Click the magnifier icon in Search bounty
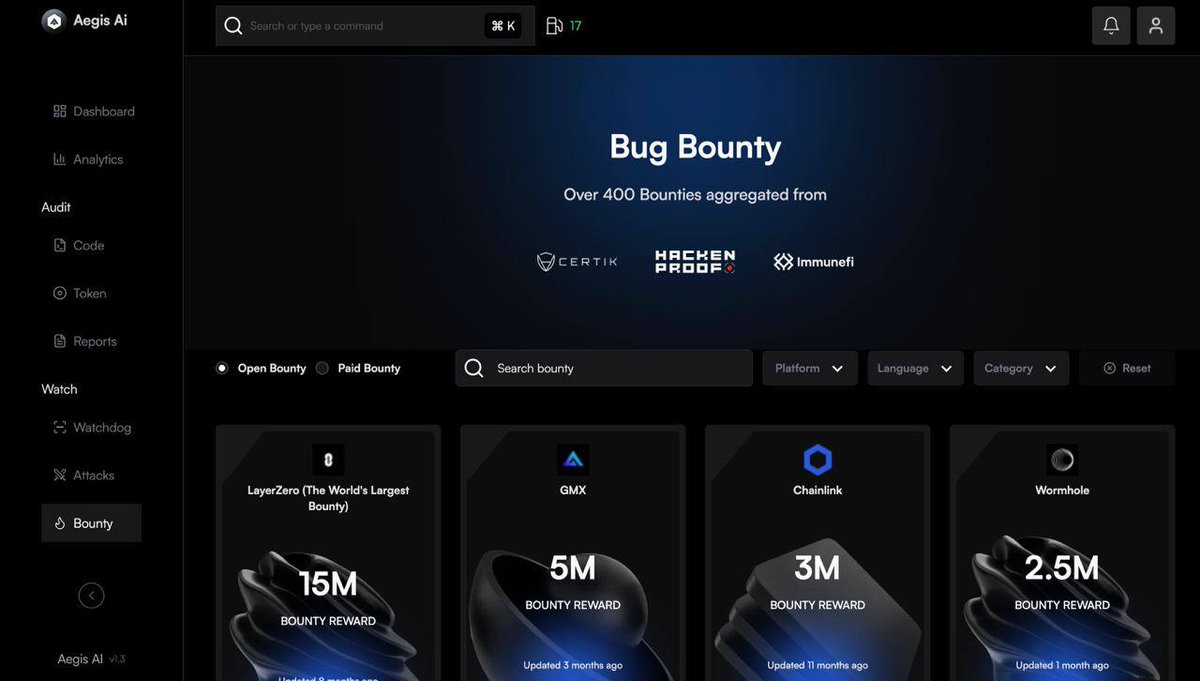1200x681 pixels. [x=474, y=368]
